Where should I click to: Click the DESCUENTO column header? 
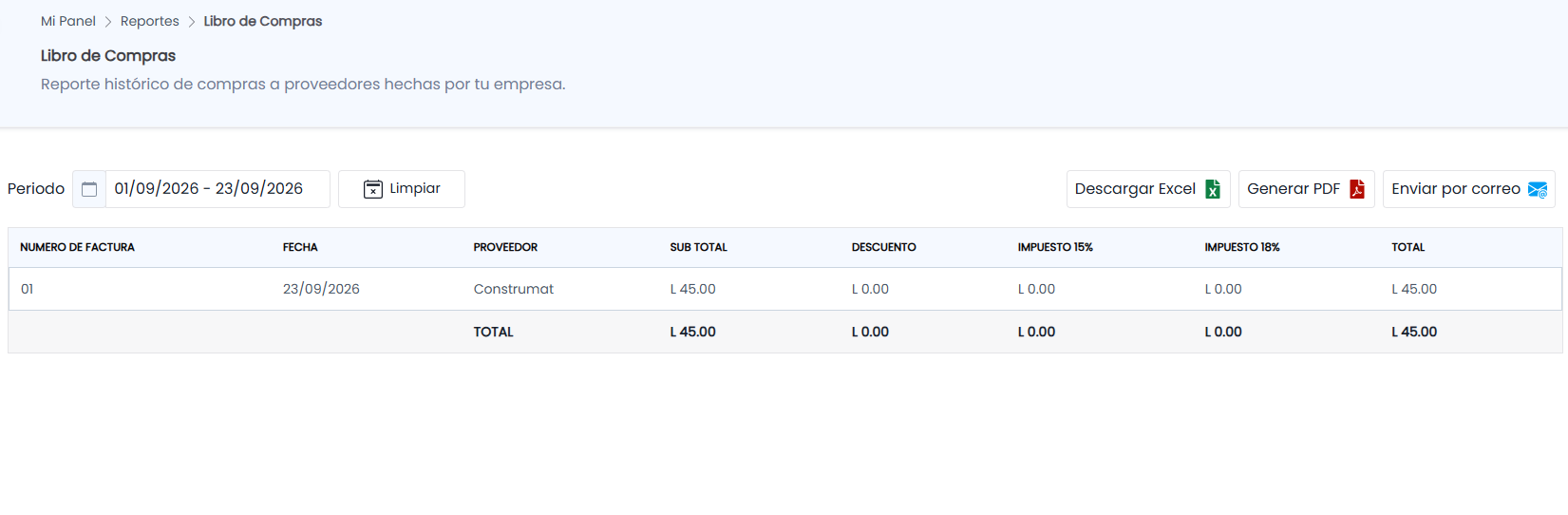pos(883,247)
